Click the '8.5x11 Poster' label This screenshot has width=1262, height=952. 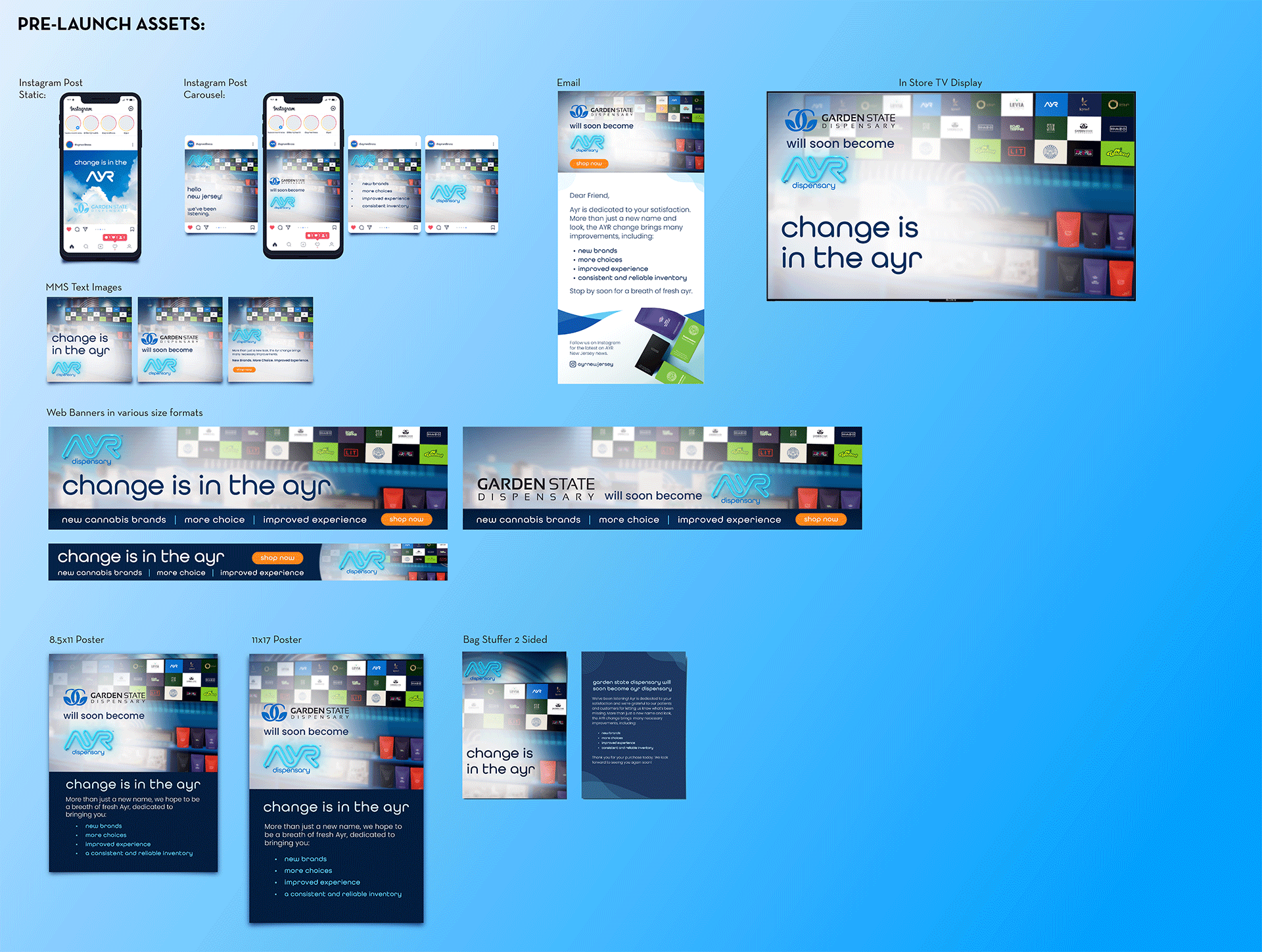click(x=76, y=640)
